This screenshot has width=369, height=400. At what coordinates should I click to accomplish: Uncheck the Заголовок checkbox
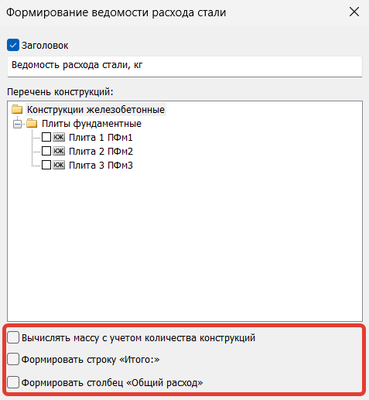point(13,45)
